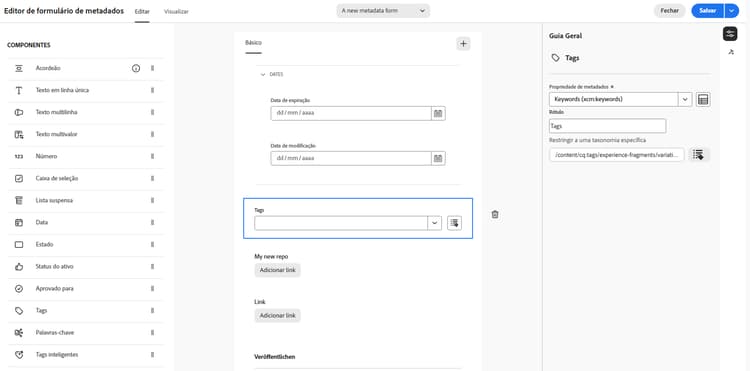
Task: Expand the Tags field dropdown arrow
Action: pos(434,223)
